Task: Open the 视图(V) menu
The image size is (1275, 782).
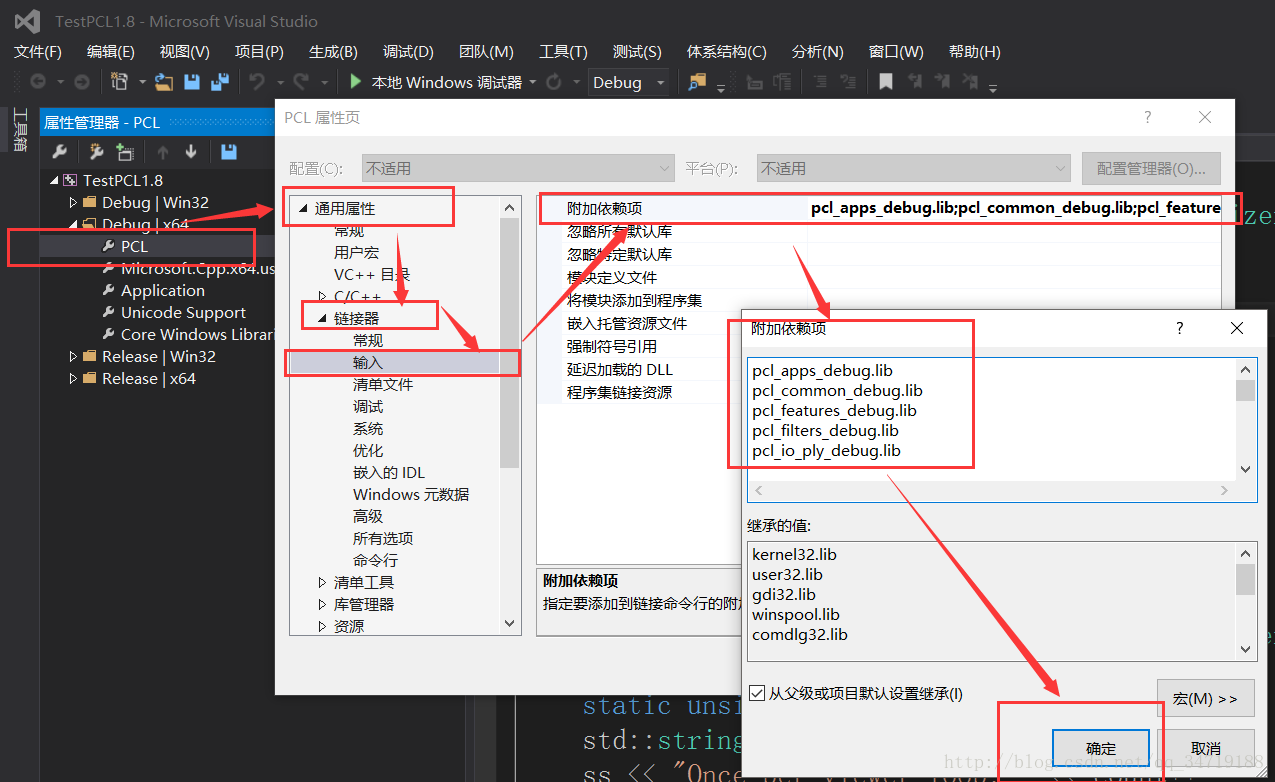Action: (x=185, y=51)
